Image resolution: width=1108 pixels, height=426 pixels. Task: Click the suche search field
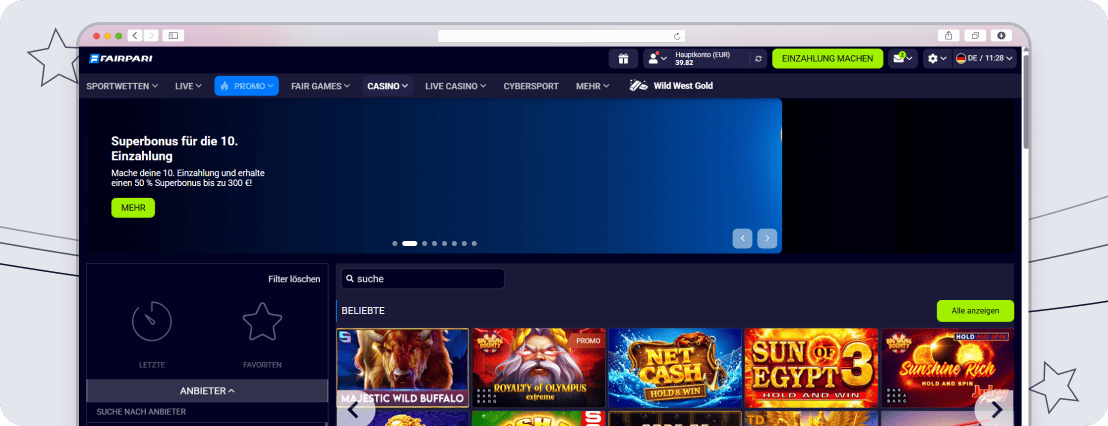pos(423,279)
